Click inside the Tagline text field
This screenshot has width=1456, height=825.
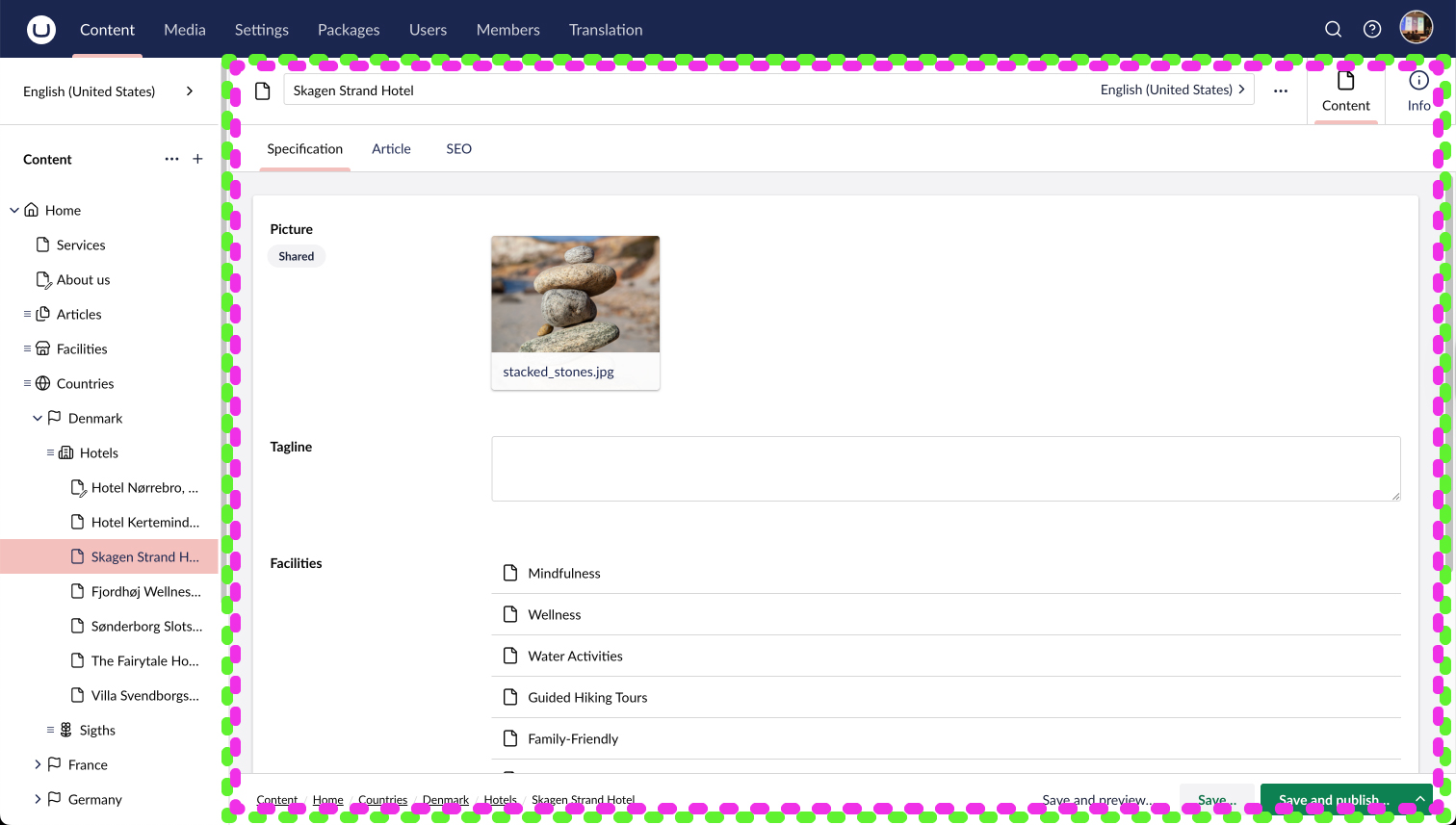click(x=946, y=468)
